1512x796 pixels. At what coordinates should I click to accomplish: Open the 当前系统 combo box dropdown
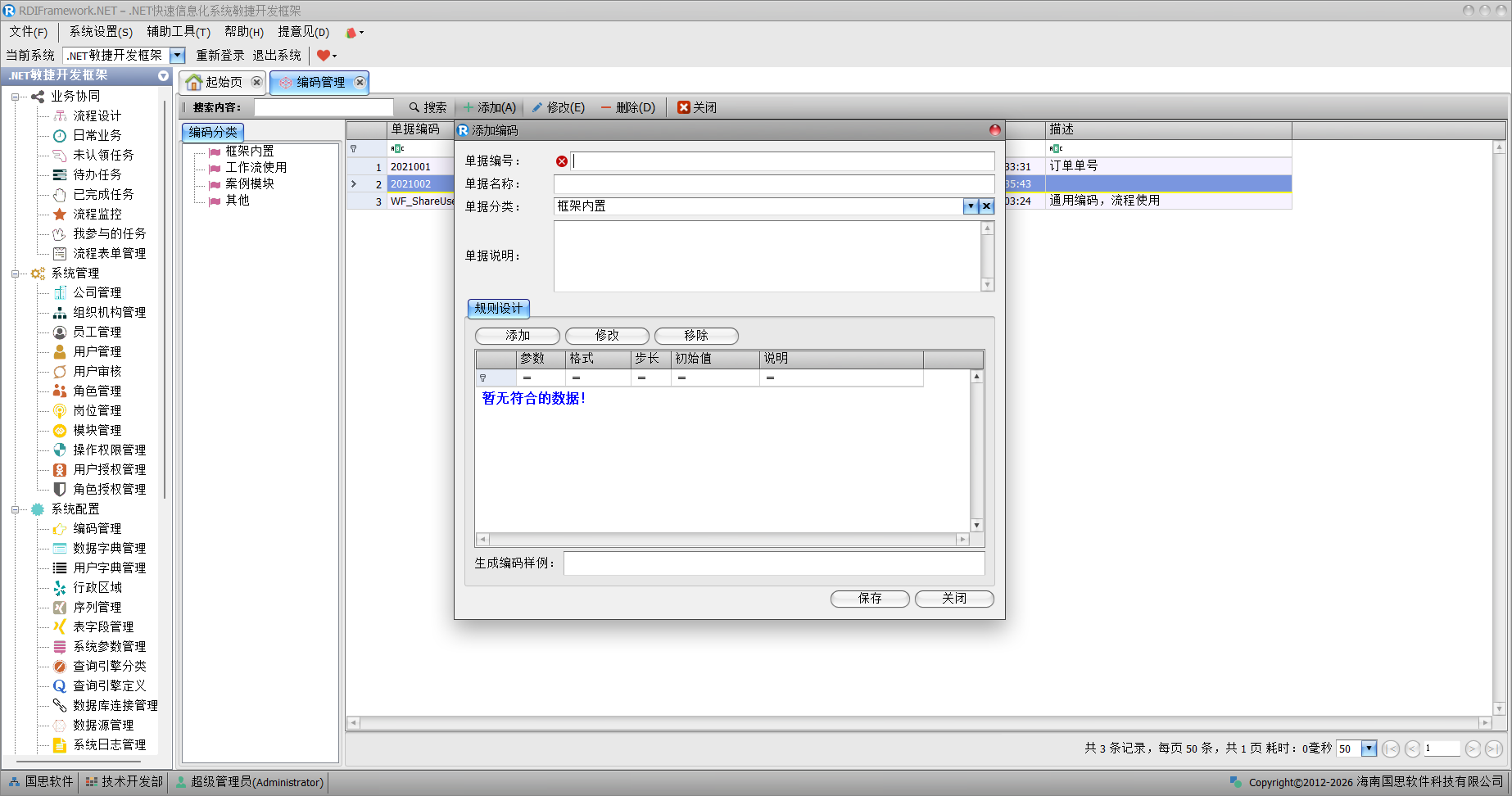click(x=177, y=56)
